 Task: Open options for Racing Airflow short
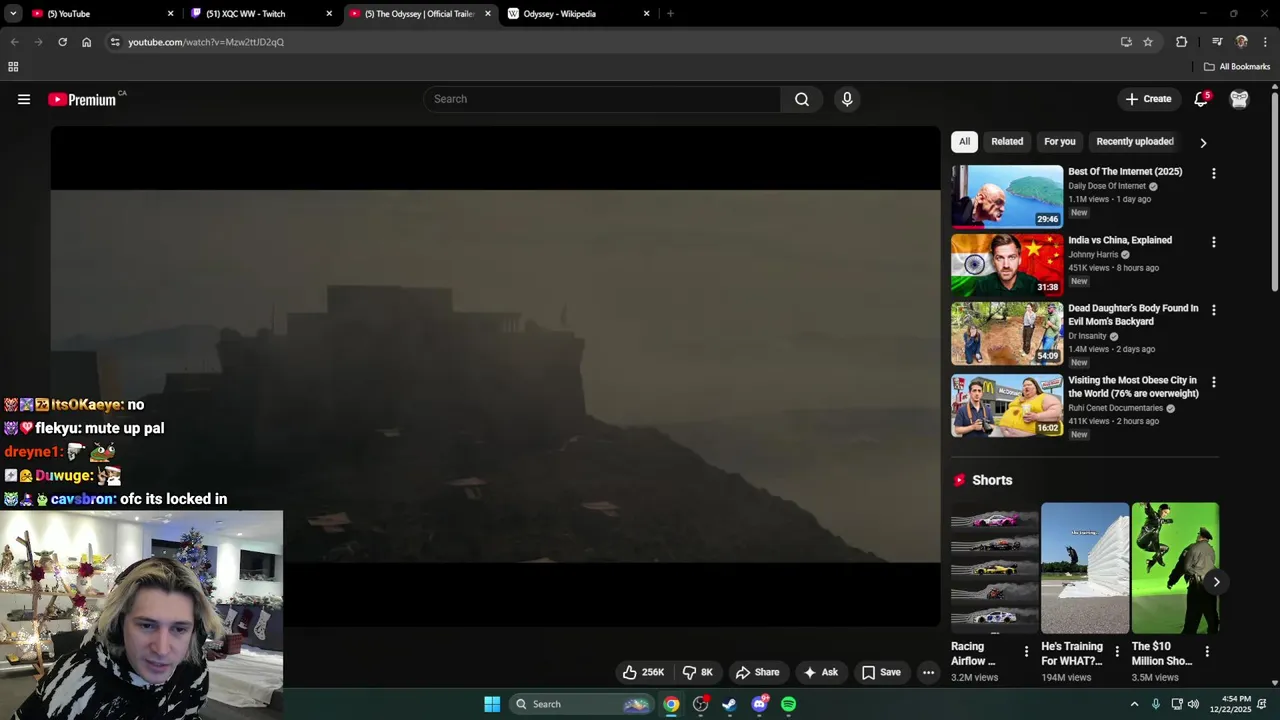click(x=1026, y=651)
